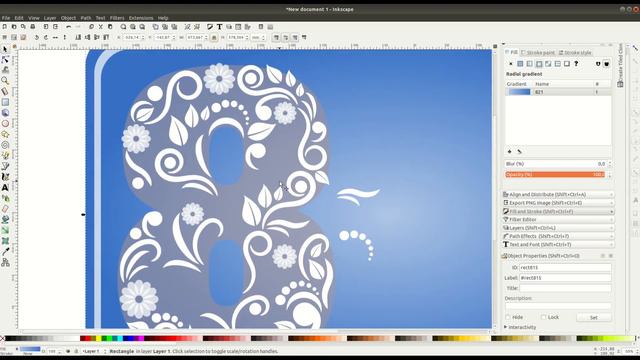
Task: Expand the Layers dialog entry
Action: click(558, 228)
